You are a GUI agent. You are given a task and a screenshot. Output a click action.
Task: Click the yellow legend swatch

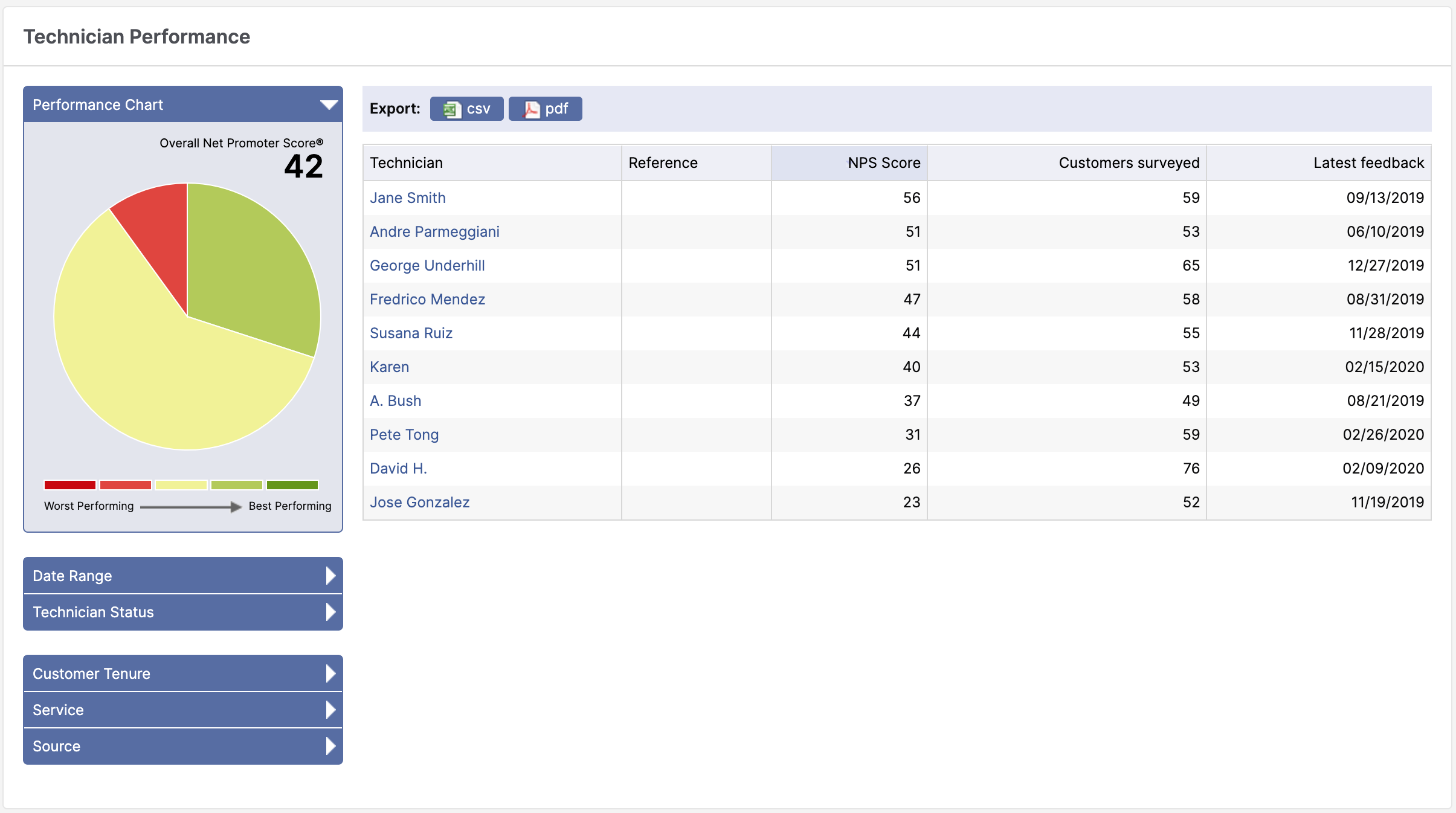(181, 485)
